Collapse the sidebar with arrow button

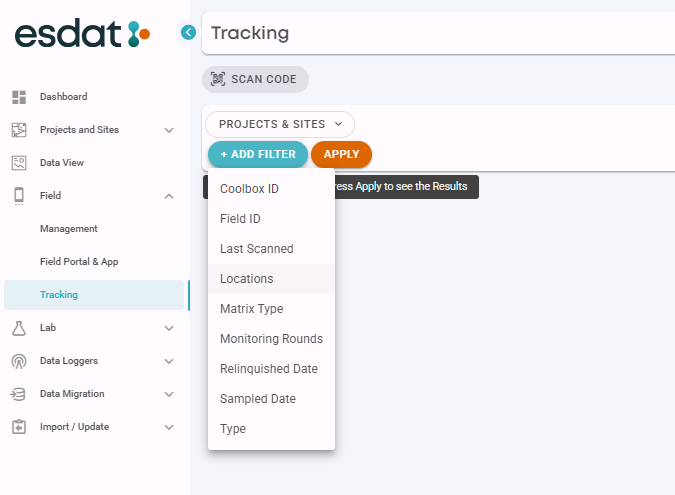coord(188,32)
